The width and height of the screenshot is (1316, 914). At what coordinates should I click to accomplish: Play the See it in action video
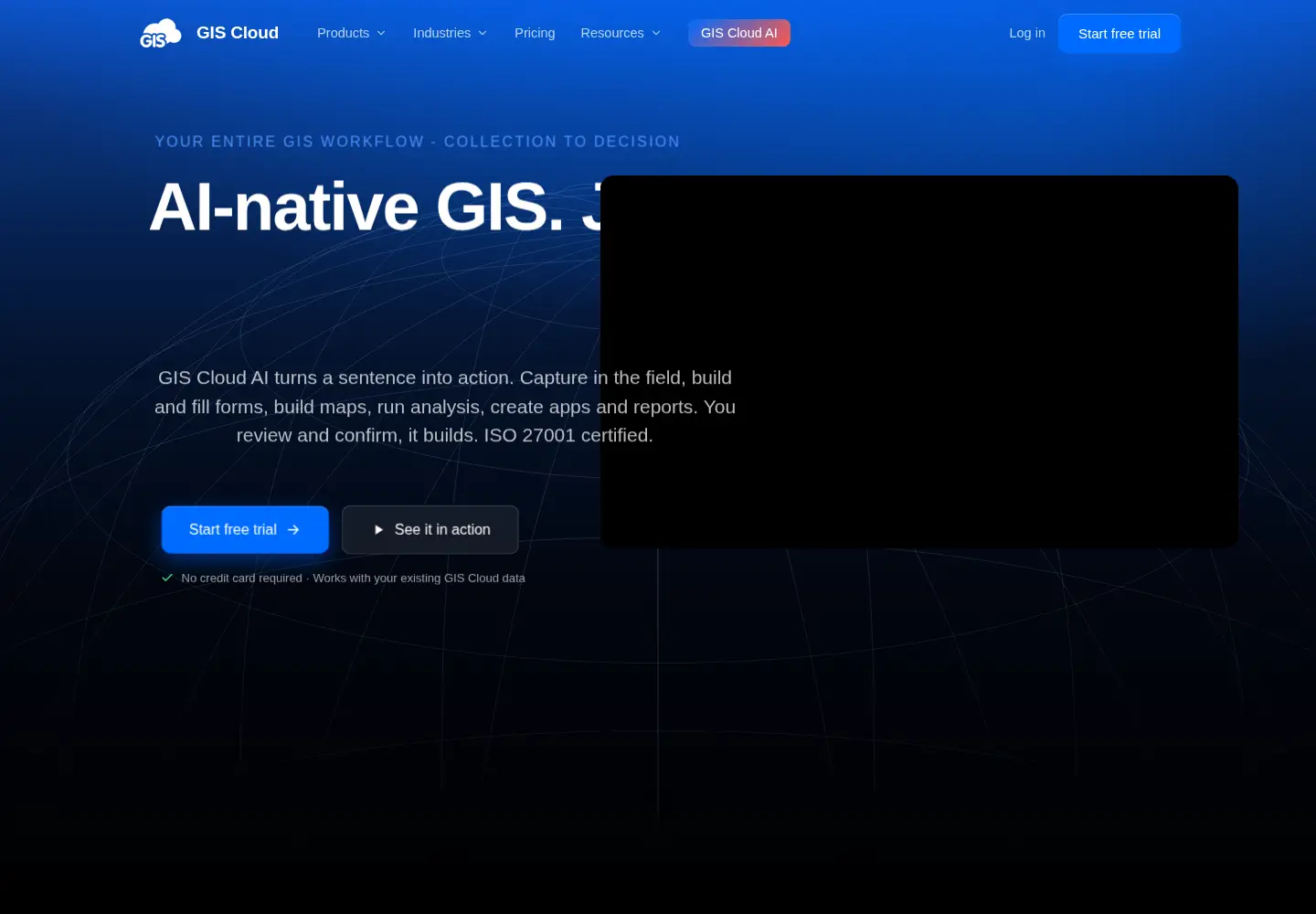[x=430, y=530]
